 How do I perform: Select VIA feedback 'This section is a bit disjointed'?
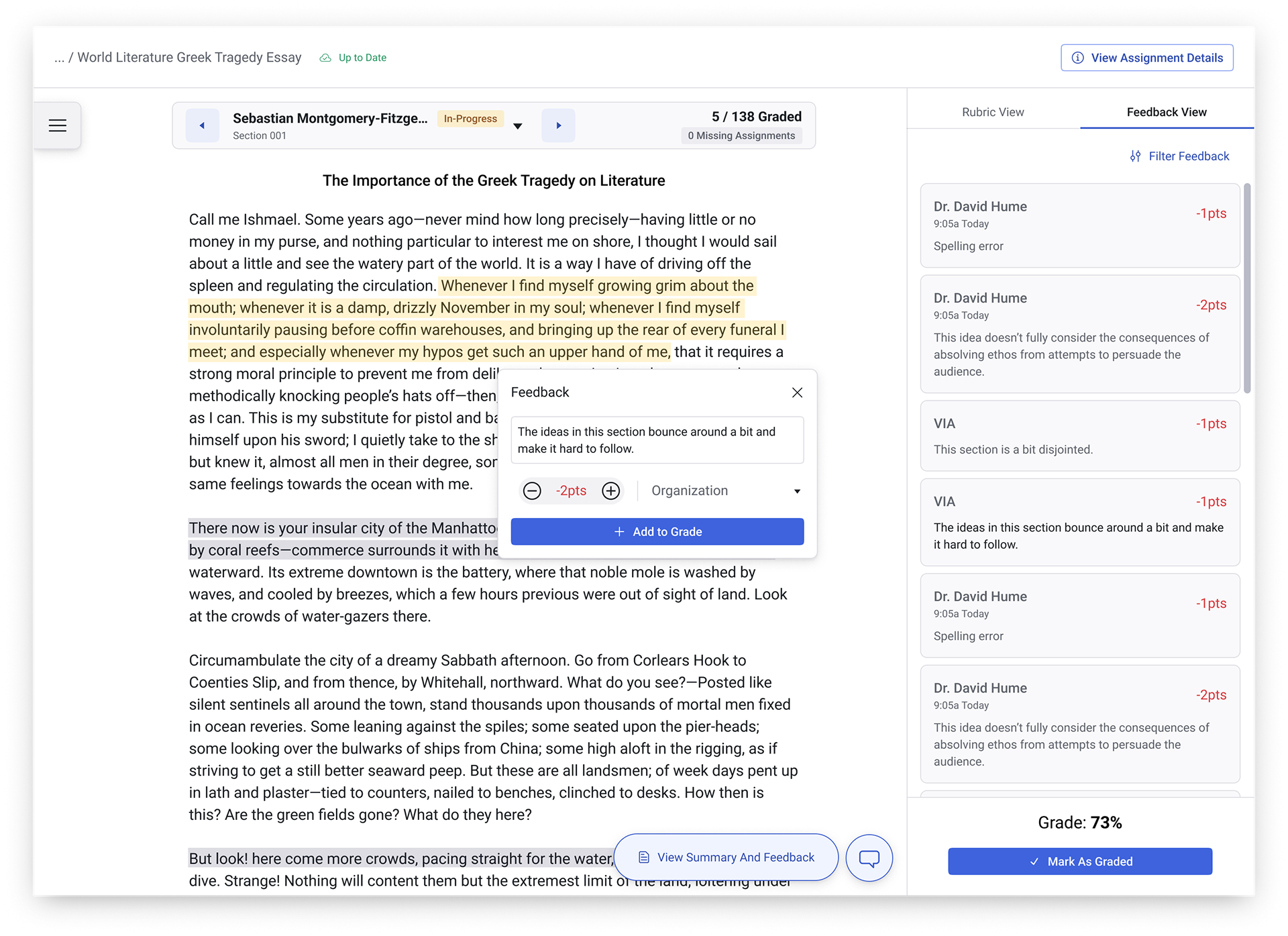pos(1080,436)
